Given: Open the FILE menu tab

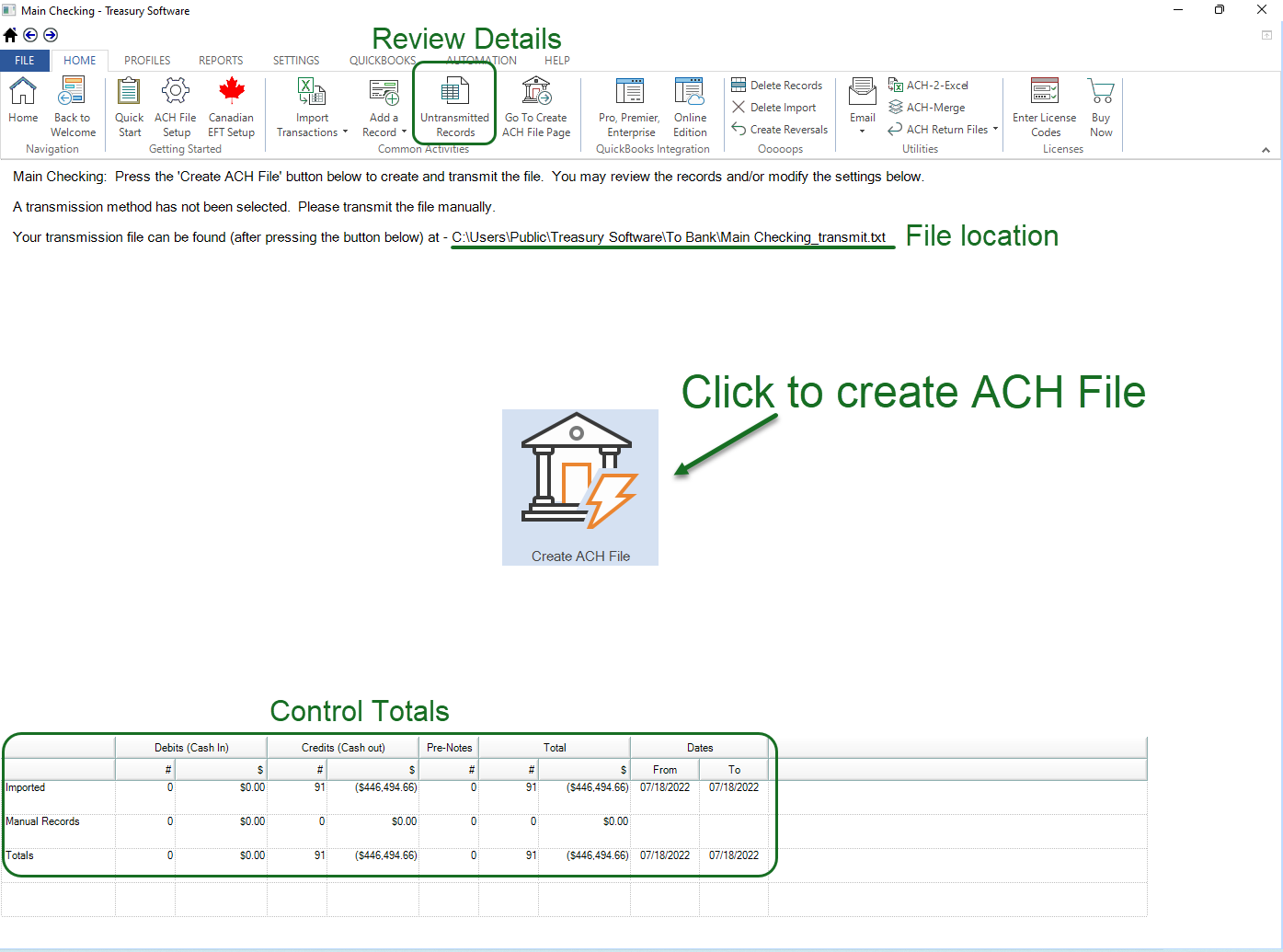Looking at the screenshot, I should (25, 61).
